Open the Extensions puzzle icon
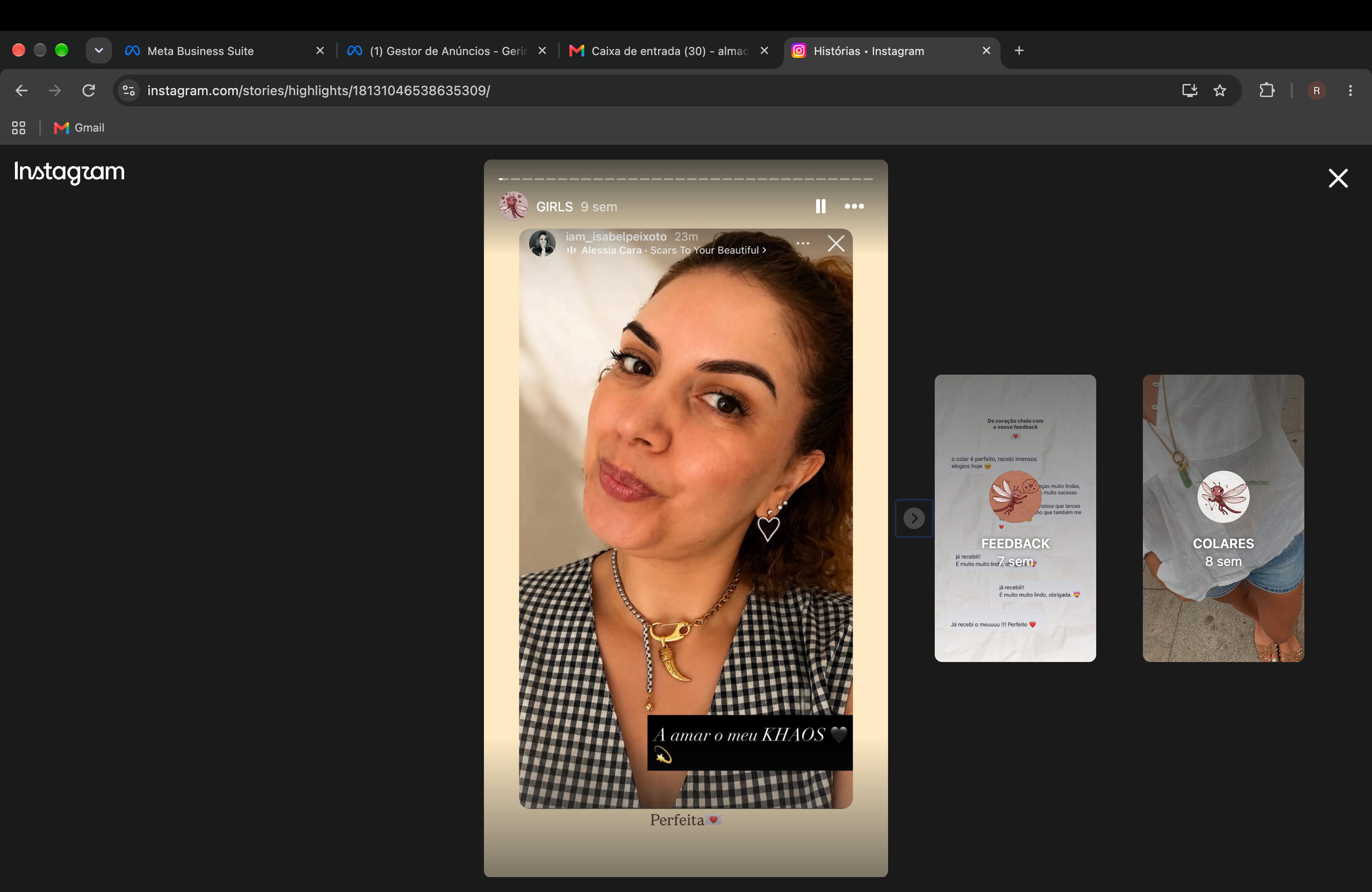The width and height of the screenshot is (1372, 892). (1267, 91)
